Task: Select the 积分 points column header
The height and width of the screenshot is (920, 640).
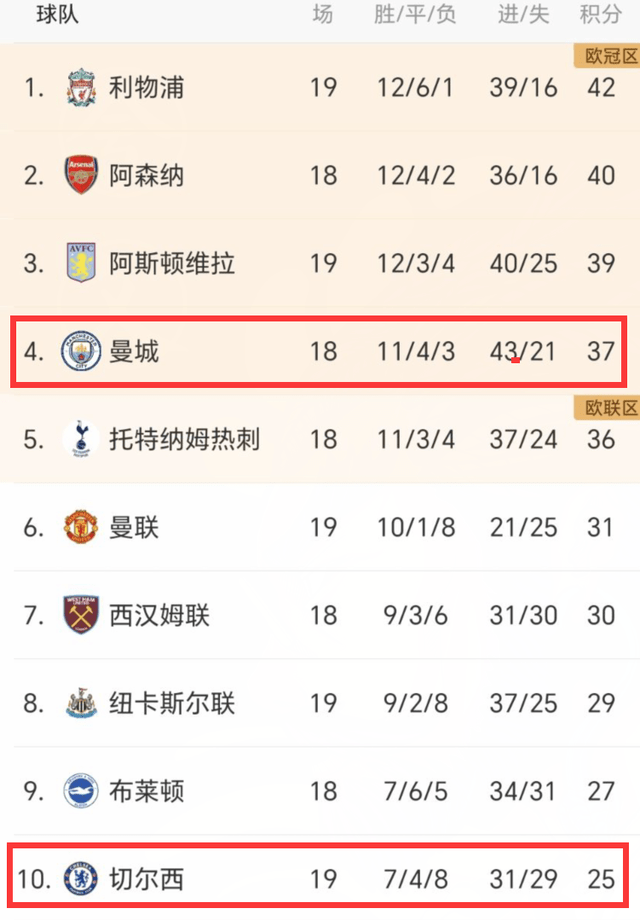Action: pyautogui.click(x=601, y=15)
